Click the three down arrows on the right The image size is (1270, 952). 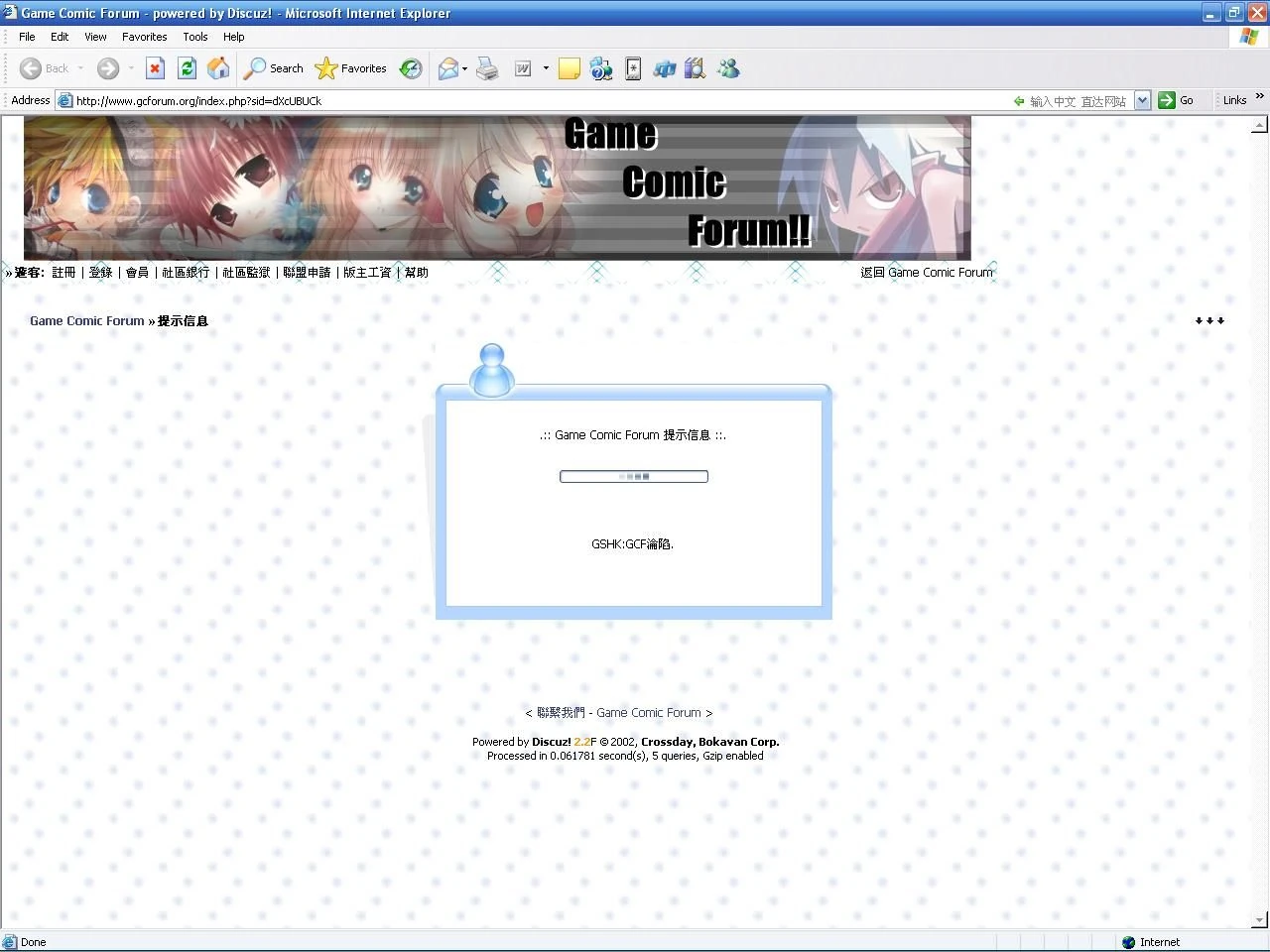(1209, 320)
